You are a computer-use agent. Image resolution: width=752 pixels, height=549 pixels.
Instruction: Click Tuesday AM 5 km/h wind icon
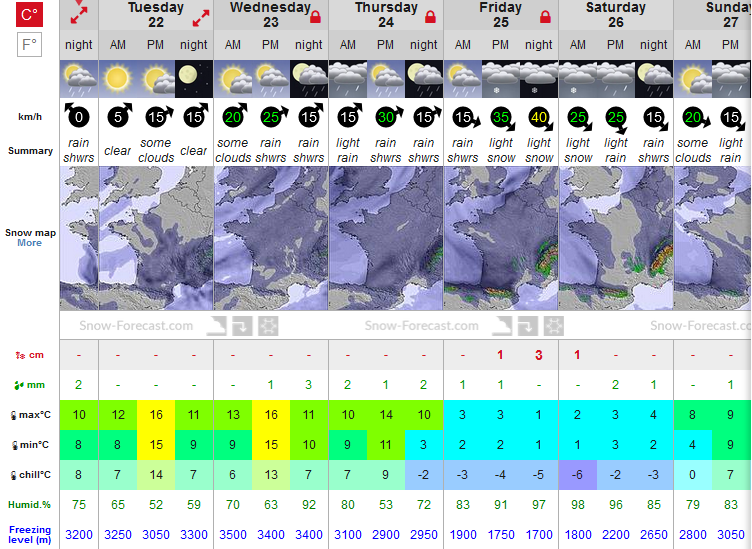point(119,116)
